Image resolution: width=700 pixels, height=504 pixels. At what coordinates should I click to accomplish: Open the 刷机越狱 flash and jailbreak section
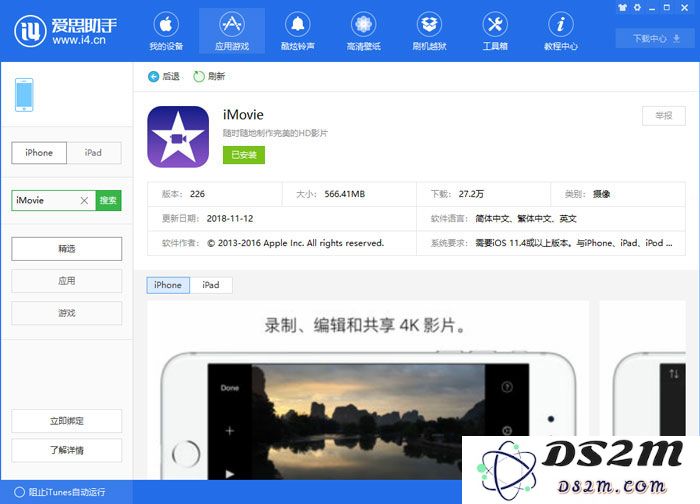pyautogui.click(x=429, y=31)
